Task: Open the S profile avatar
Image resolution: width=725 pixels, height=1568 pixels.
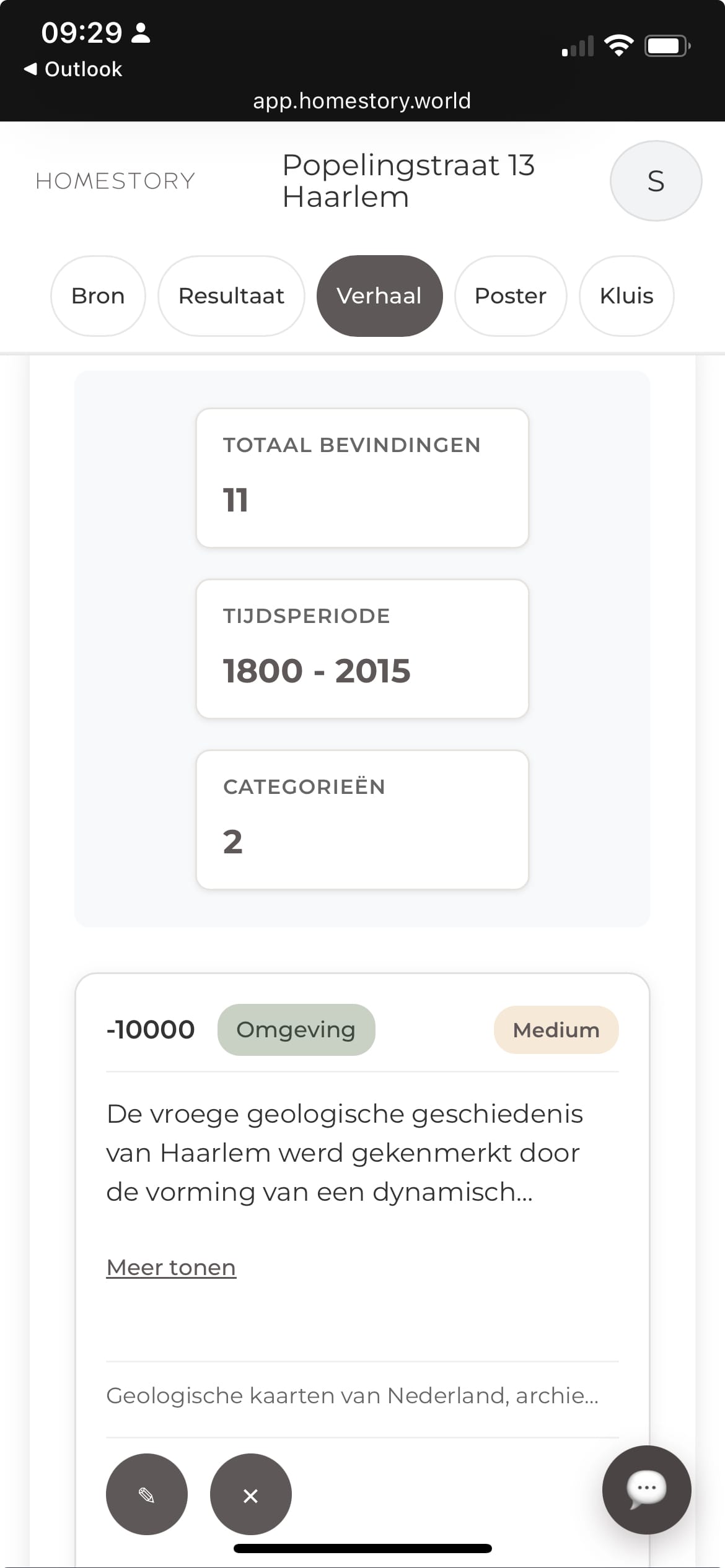Action: pos(656,181)
